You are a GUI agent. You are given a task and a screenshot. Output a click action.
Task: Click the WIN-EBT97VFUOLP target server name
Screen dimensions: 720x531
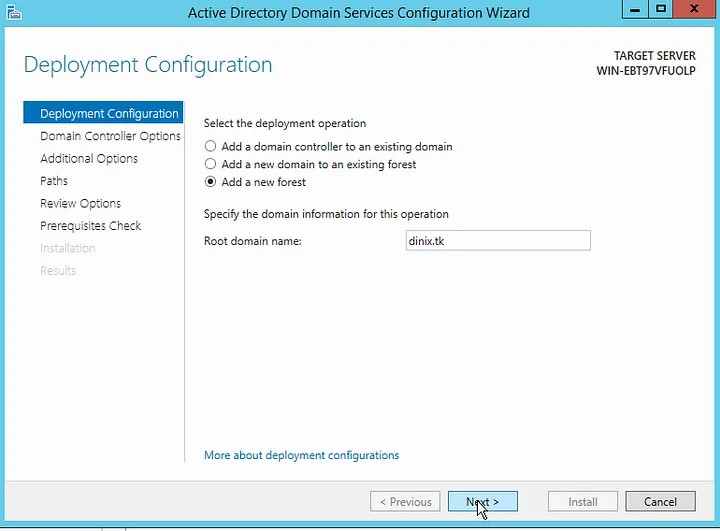coord(646,71)
